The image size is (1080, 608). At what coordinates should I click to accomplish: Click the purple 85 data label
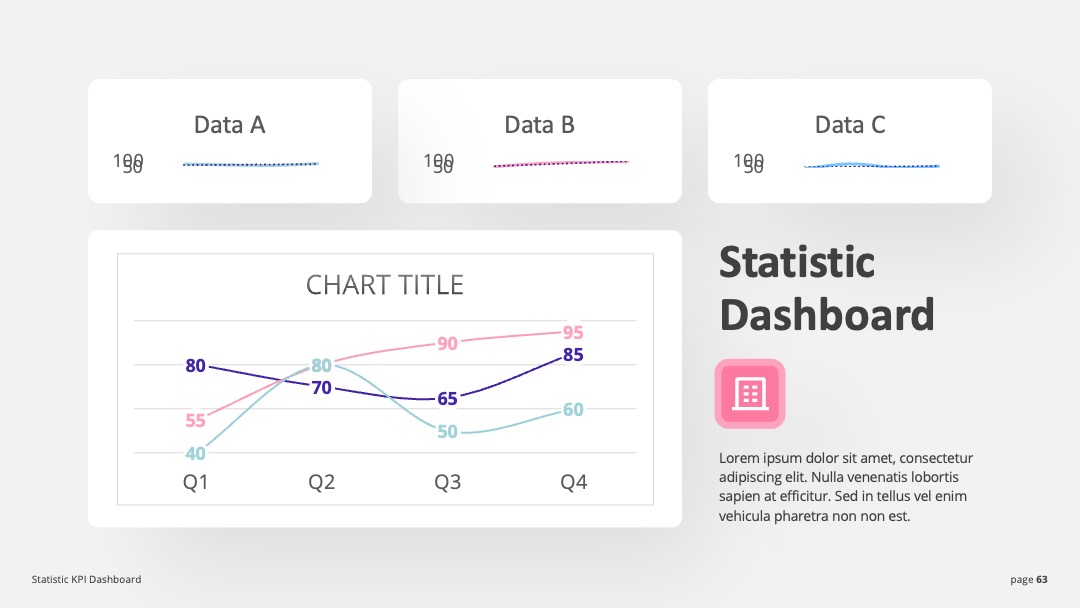click(x=573, y=355)
